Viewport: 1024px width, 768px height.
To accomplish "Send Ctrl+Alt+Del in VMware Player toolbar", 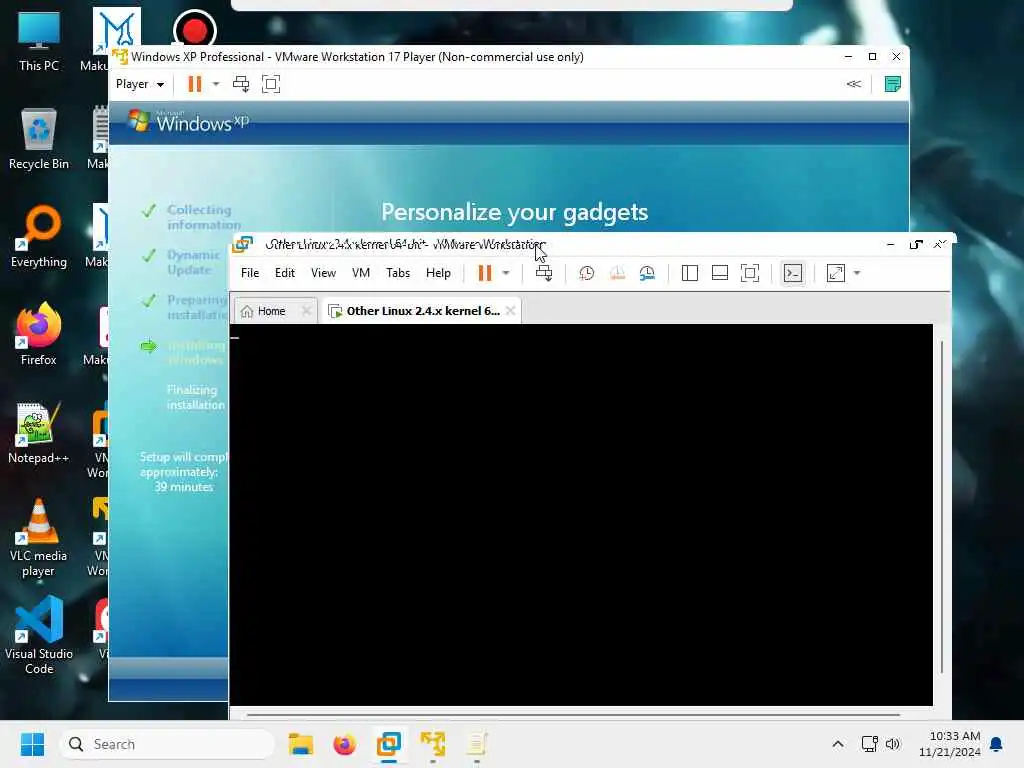I will (241, 84).
